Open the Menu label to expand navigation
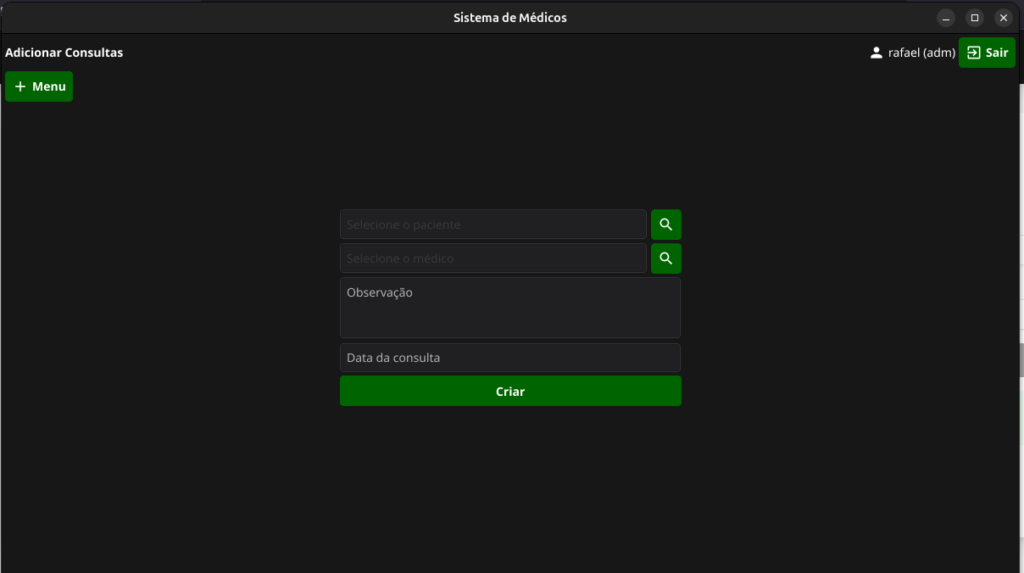This screenshot has height=573, width=1024. (x=49, y=87)
